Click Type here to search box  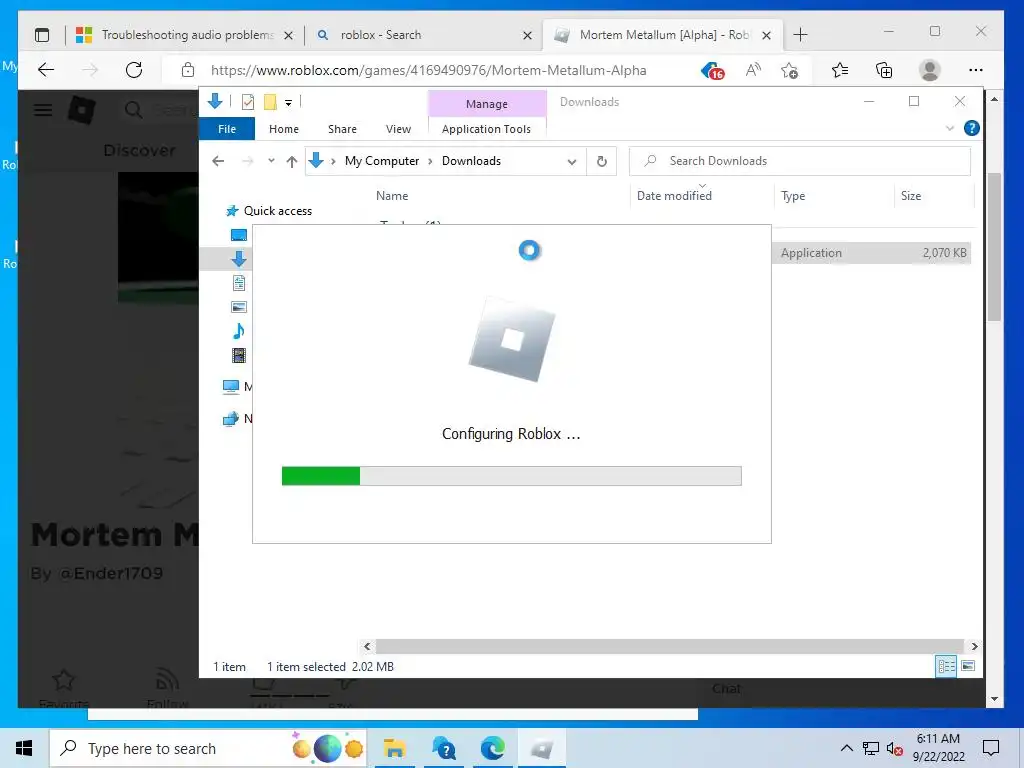pyautogui.click(x=208, y=748)
